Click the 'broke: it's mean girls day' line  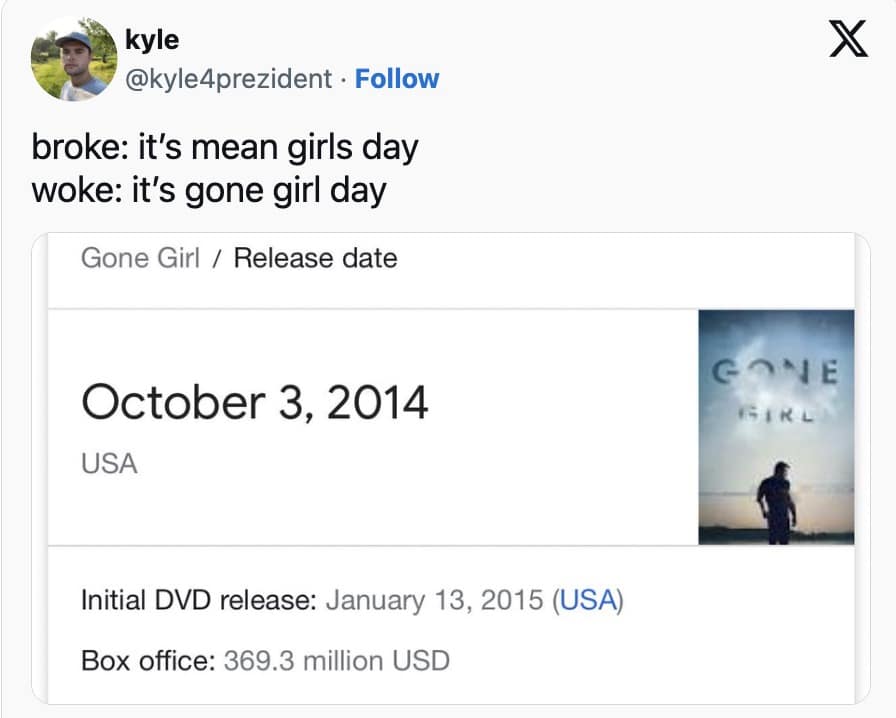coord(224,147)
